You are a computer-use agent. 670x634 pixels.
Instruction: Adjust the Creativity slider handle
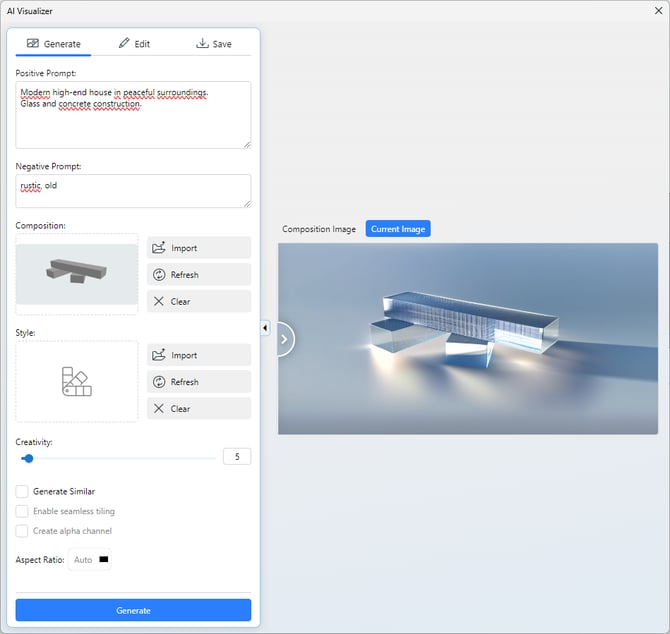click(28, 458)
